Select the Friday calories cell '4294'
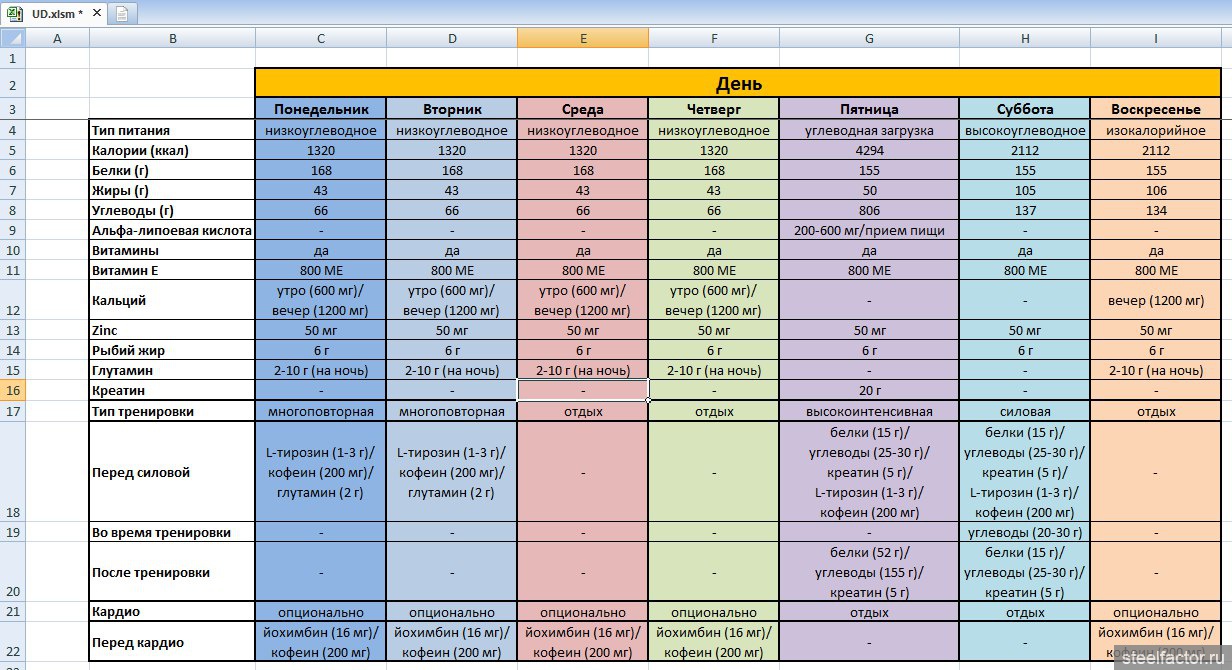Viewport: 1232px width, 670px height. click(869, 150)
